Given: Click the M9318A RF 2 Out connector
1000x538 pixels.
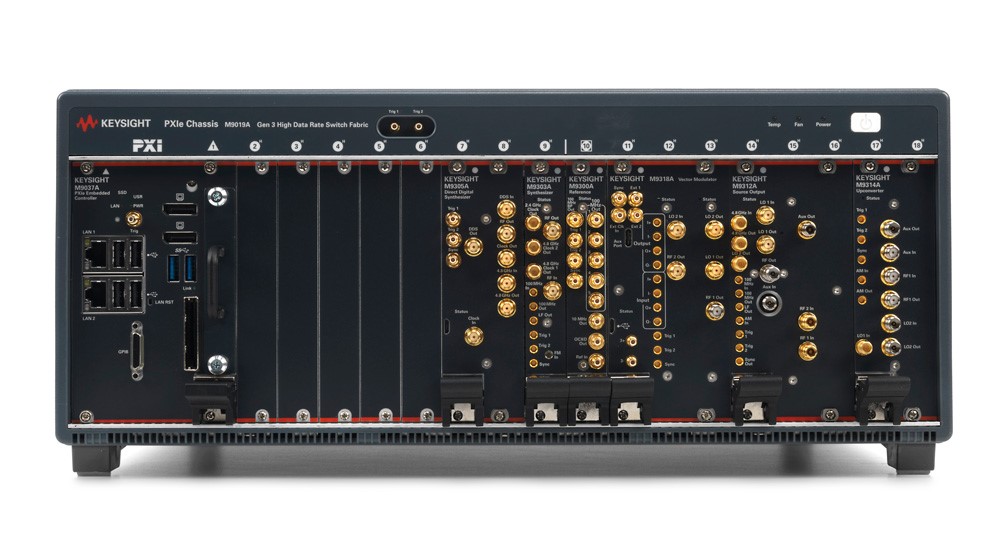Looking at the screenshot, I should tap(676, 270).
